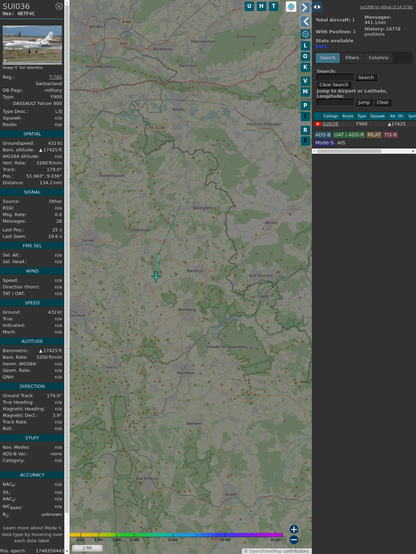Click the H map toggle button
Image resolution: width=416 pixels, height=554 pixels.
(261, 6)
